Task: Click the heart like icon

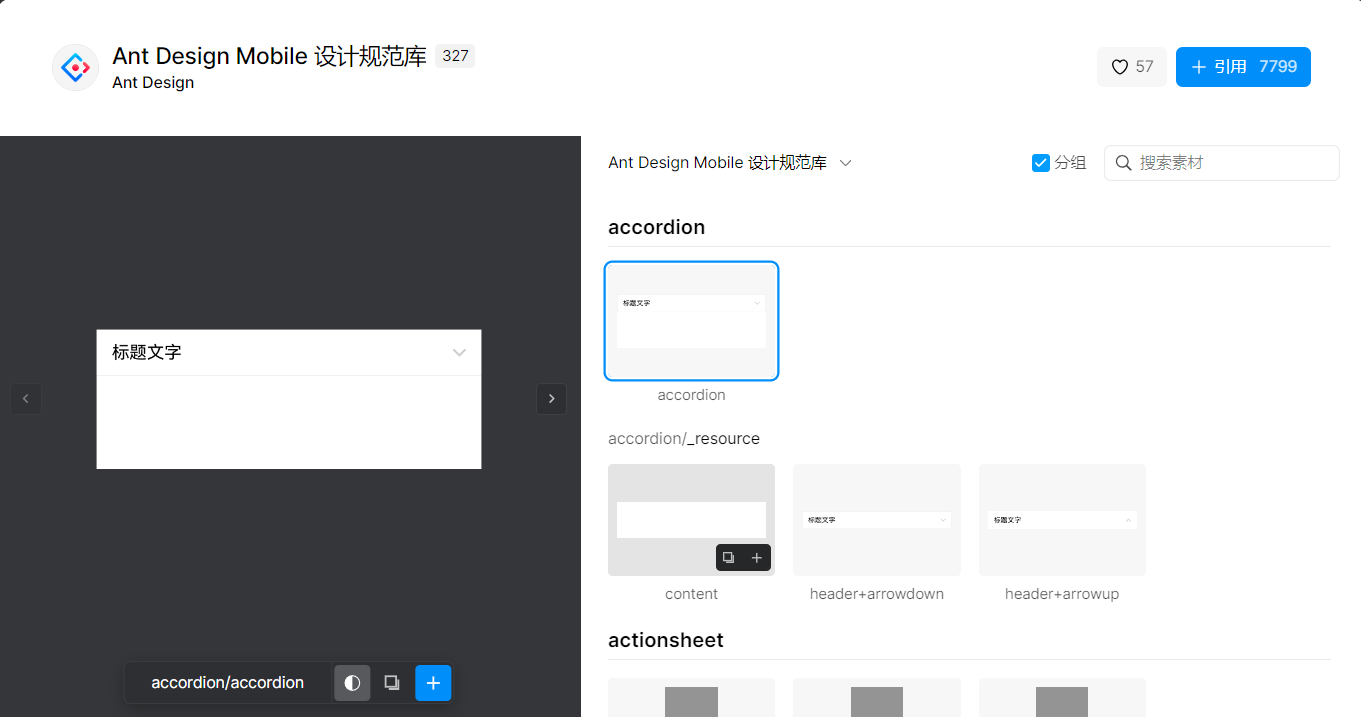Action: tap(1120, 67)
